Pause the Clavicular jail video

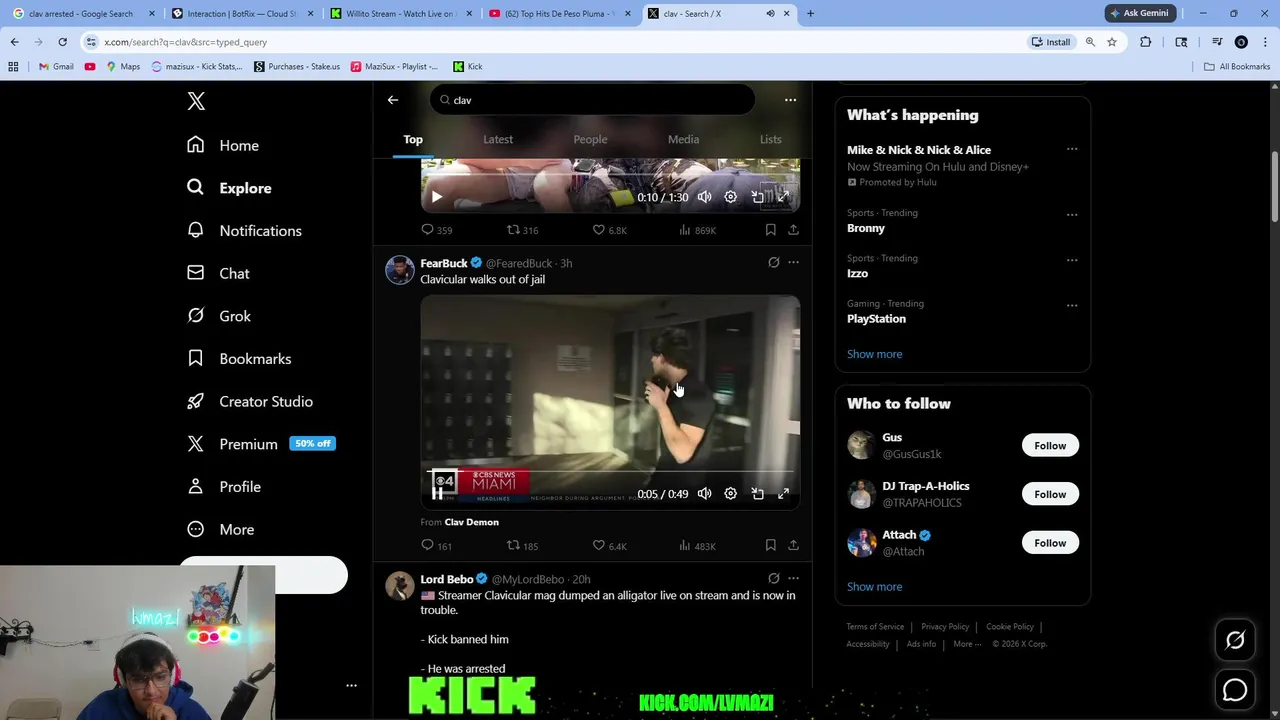tap(437, 493)
